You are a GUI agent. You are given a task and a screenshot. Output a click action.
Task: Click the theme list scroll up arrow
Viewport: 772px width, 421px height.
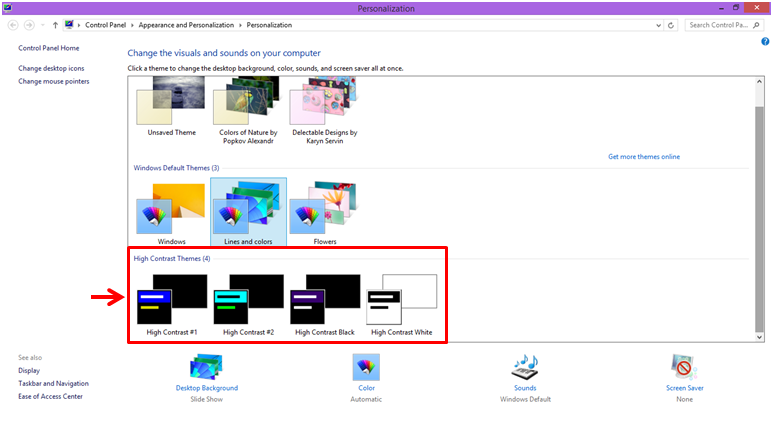click(x=759, y=82)
